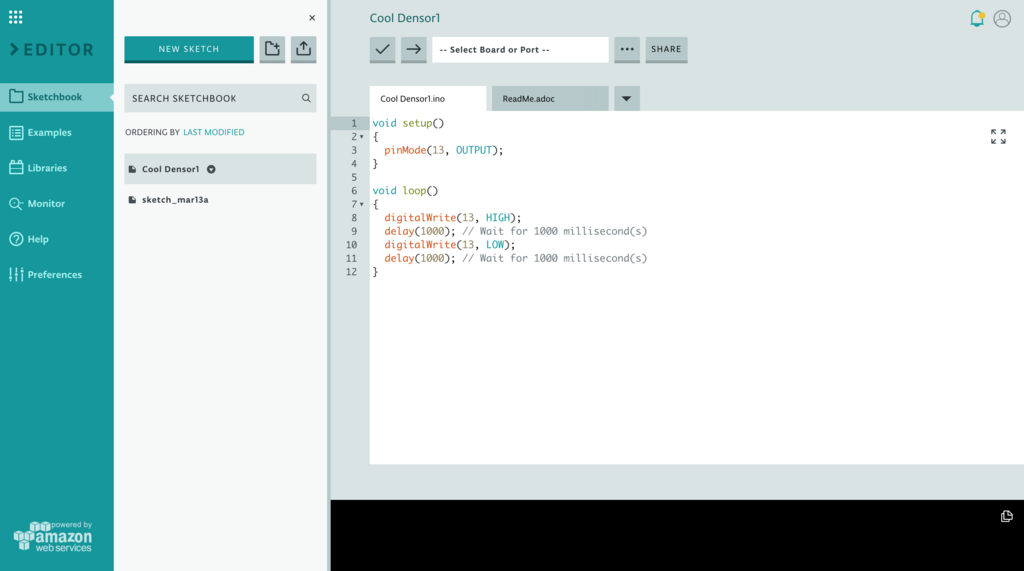Click the Amazon Web Services logo
The height and width of the screenshot is (571, 1024).
53,536
